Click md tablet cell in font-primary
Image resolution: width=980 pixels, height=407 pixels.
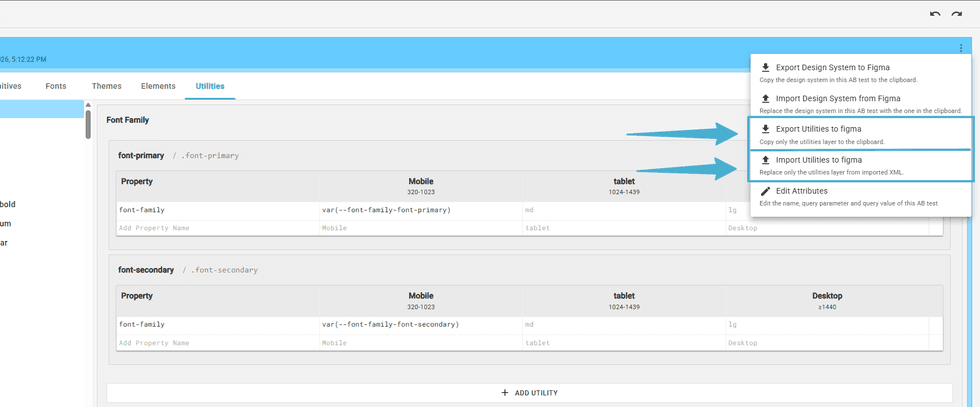point(624,211)
